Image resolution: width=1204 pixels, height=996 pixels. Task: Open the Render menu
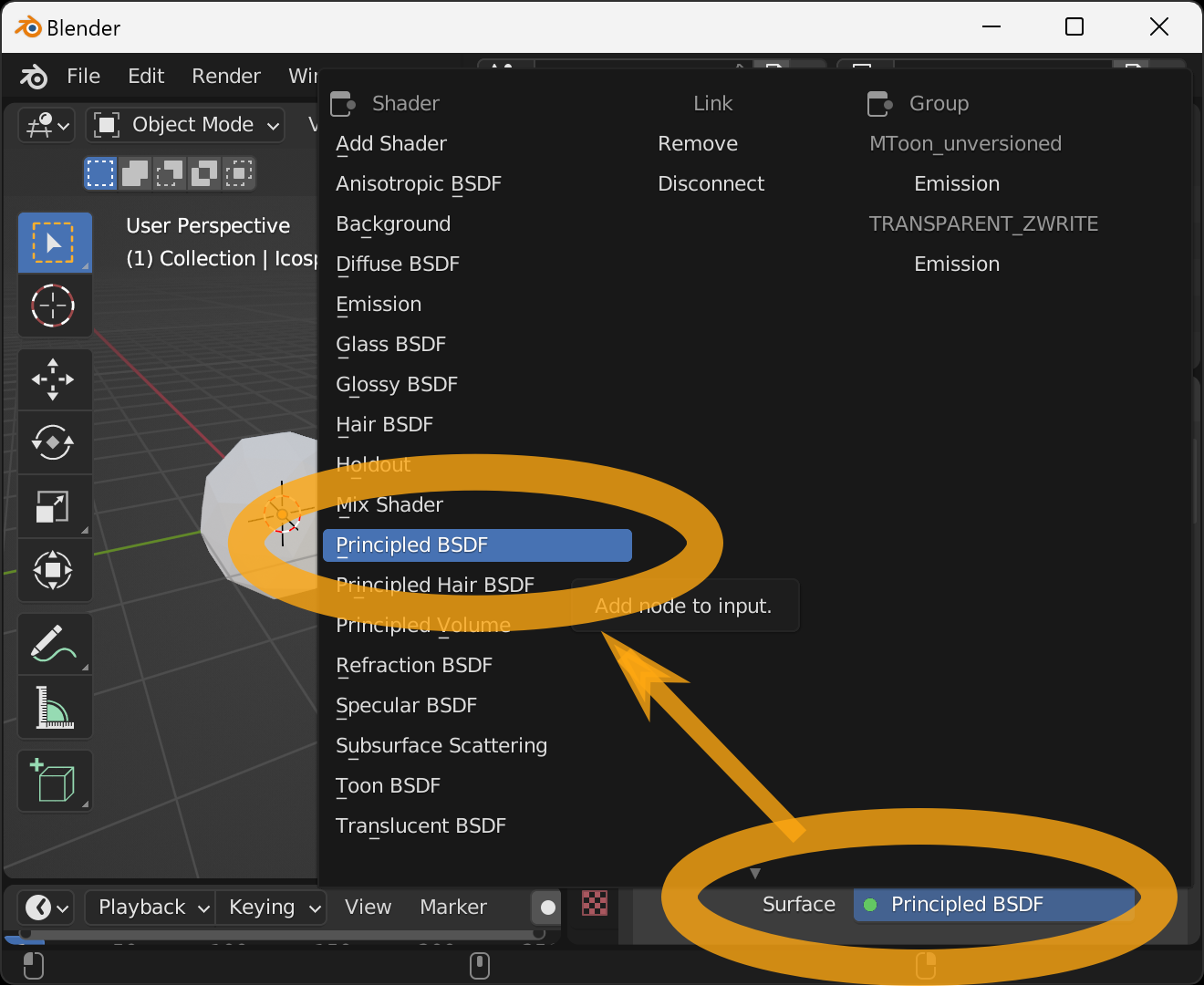(x=226, y=77)
